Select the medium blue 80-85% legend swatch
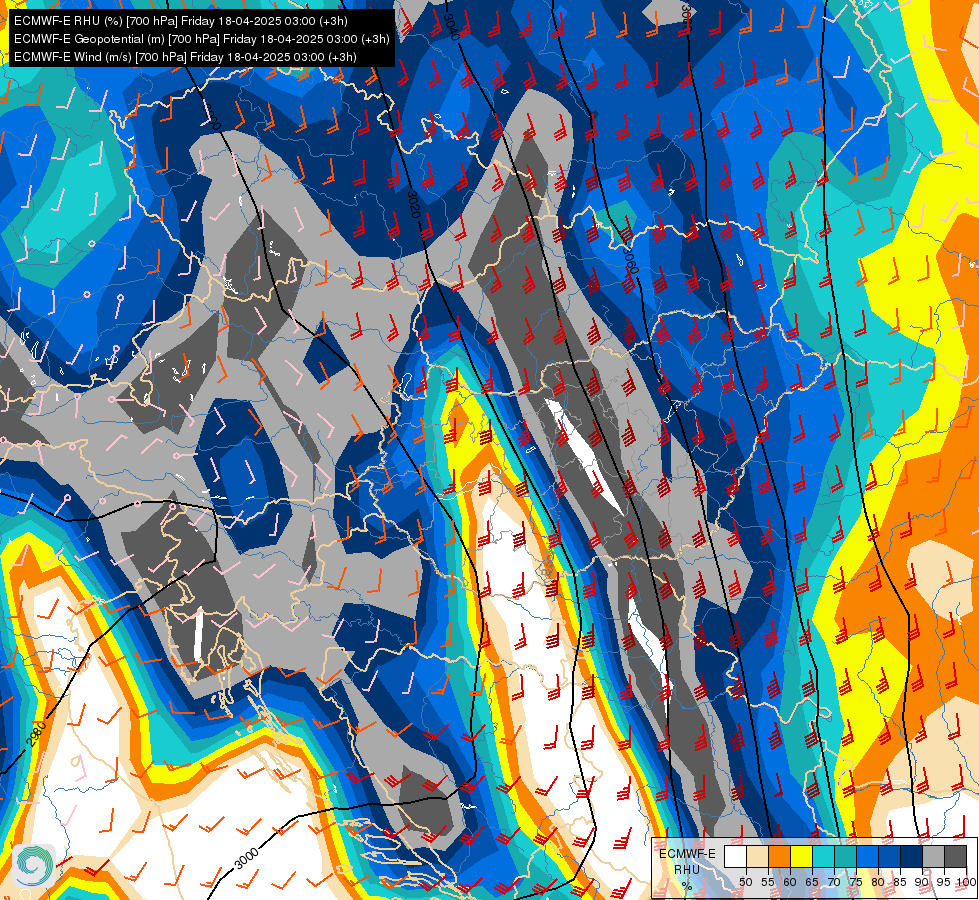This screenshot has height=900, width=979. [x=889, y=856]
